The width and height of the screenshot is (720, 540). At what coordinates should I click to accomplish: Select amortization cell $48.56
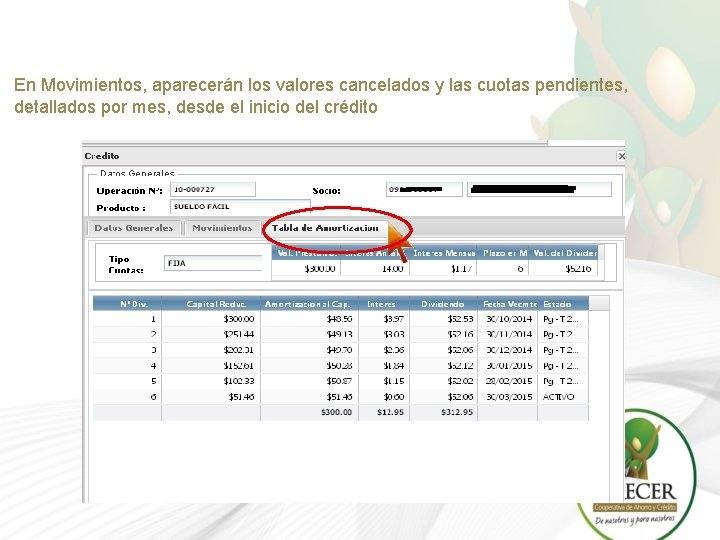pos(309,319)
